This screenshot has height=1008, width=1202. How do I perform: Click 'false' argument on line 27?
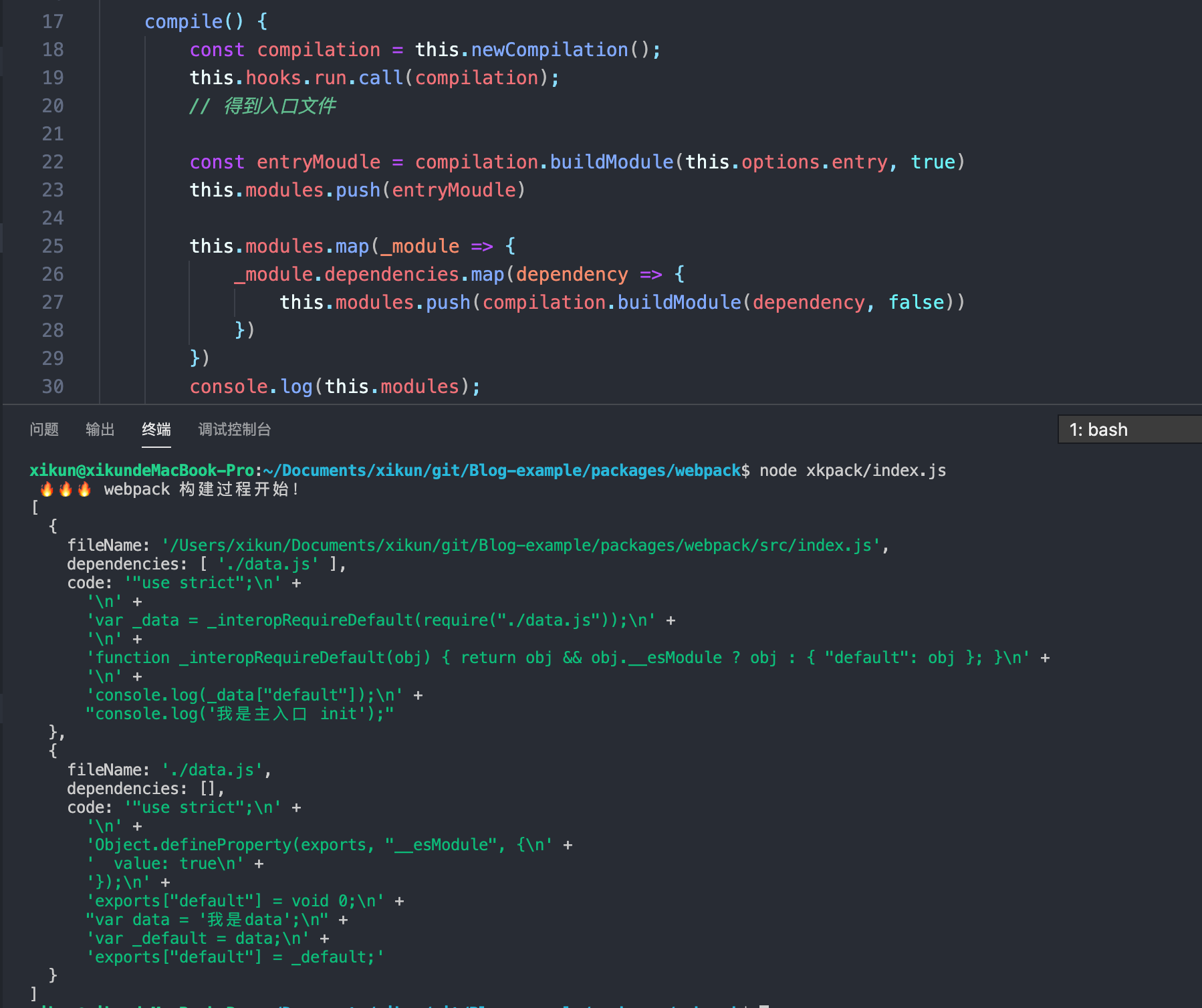click(x=916, y=302)
